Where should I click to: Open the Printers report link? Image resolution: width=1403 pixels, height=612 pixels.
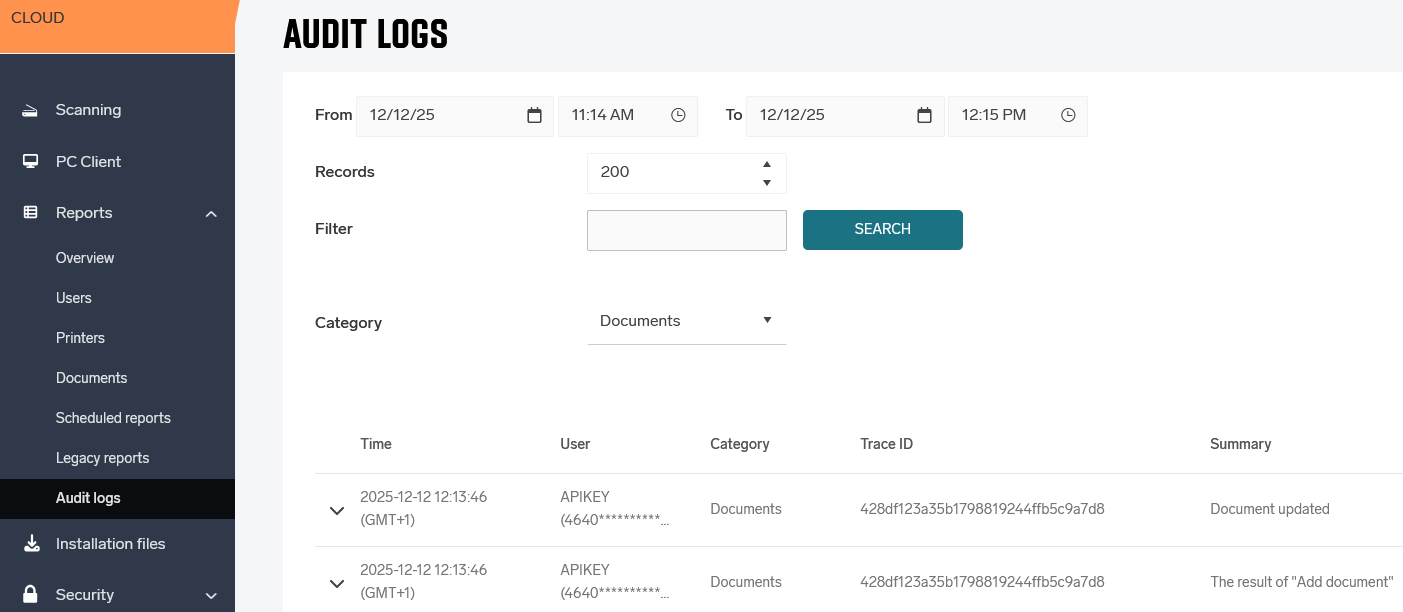click(x=80, y=338)
